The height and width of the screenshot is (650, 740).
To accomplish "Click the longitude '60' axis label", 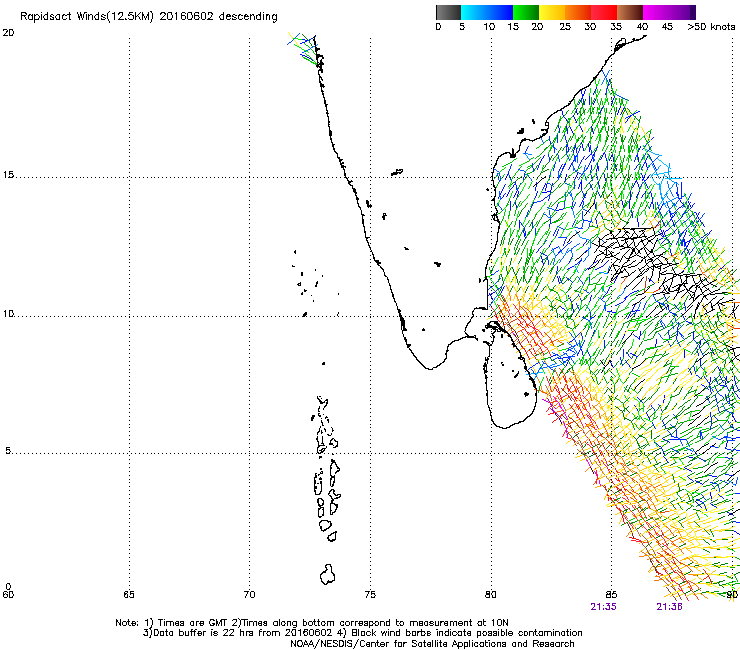I will click(8, 595).
